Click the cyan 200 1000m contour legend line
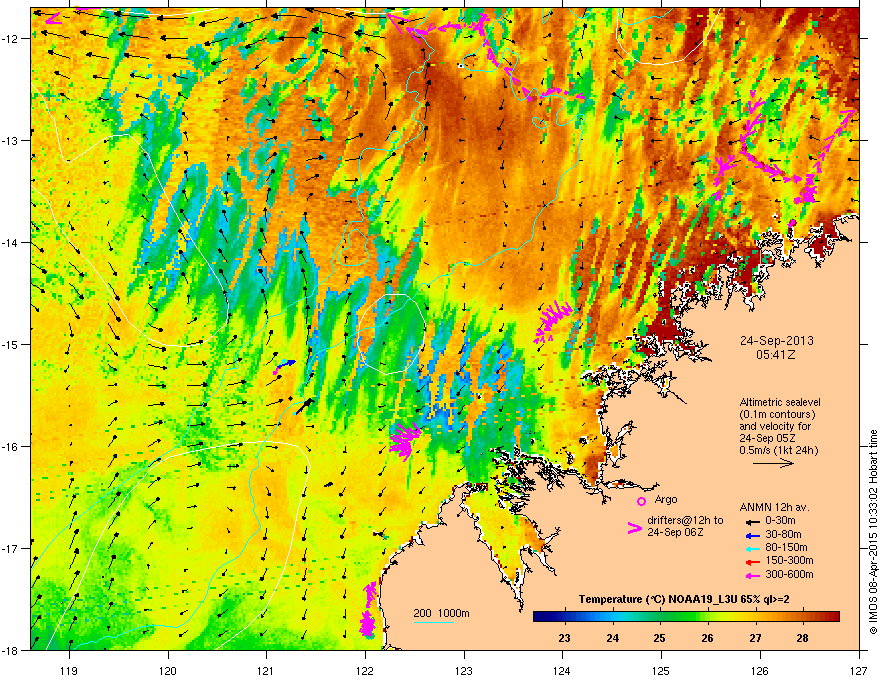Image resolution: width=880 pixels, height=680 pixels. (x=434, y=622)
